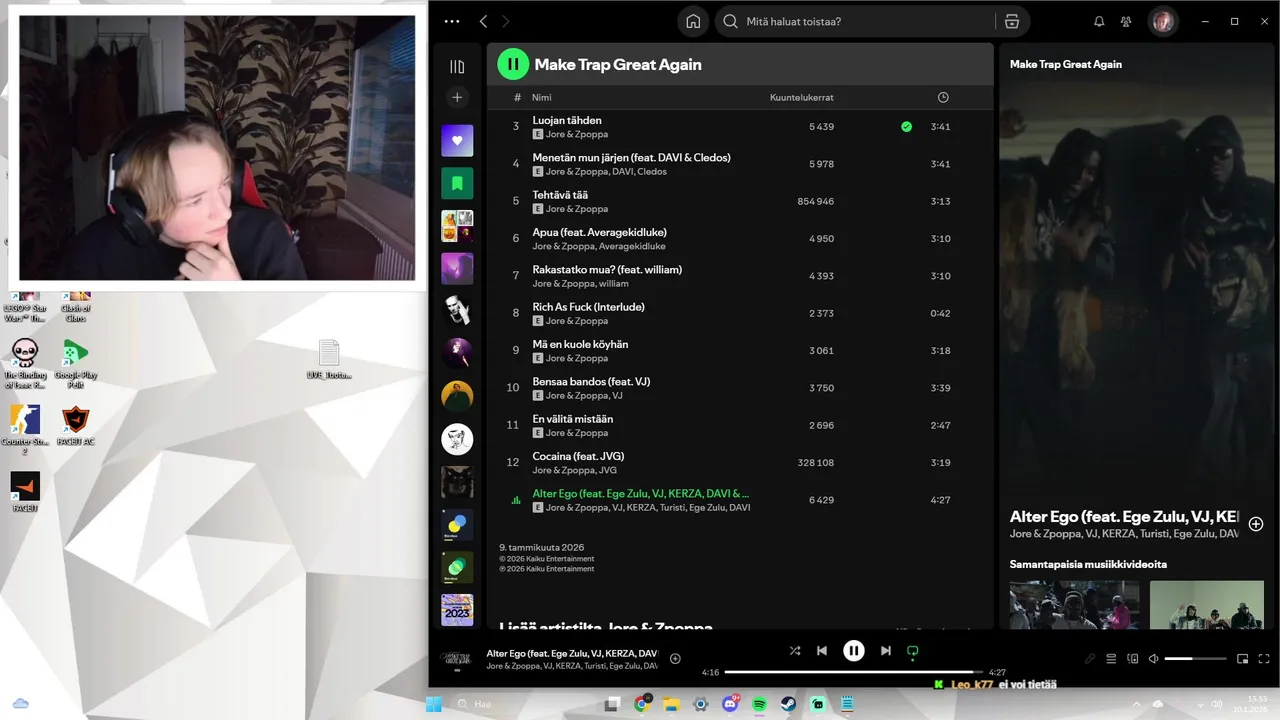Mute the Spotify volume
This screenshot has width=1280, height=720.
[1154, 659]
